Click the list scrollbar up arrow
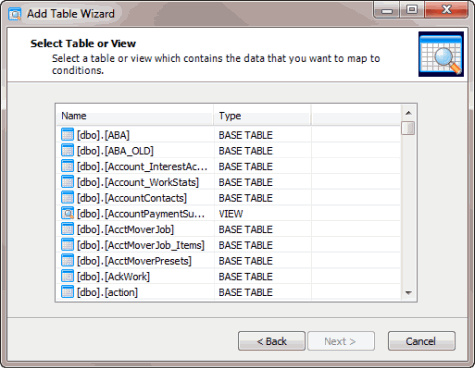Screen dimensions: 475x368 pyautogui.click(x=408, y=113)
